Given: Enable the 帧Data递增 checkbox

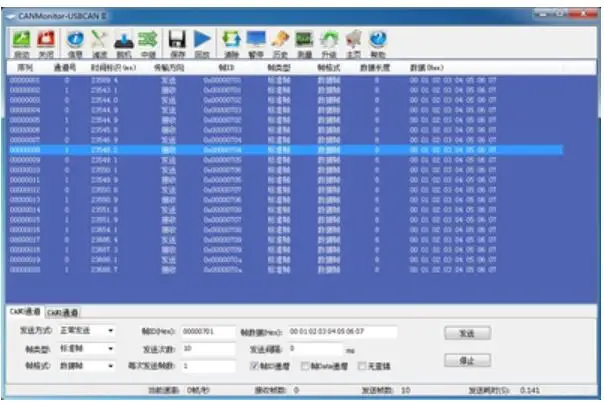Looking at the screenshot, I should coord(305,366).
